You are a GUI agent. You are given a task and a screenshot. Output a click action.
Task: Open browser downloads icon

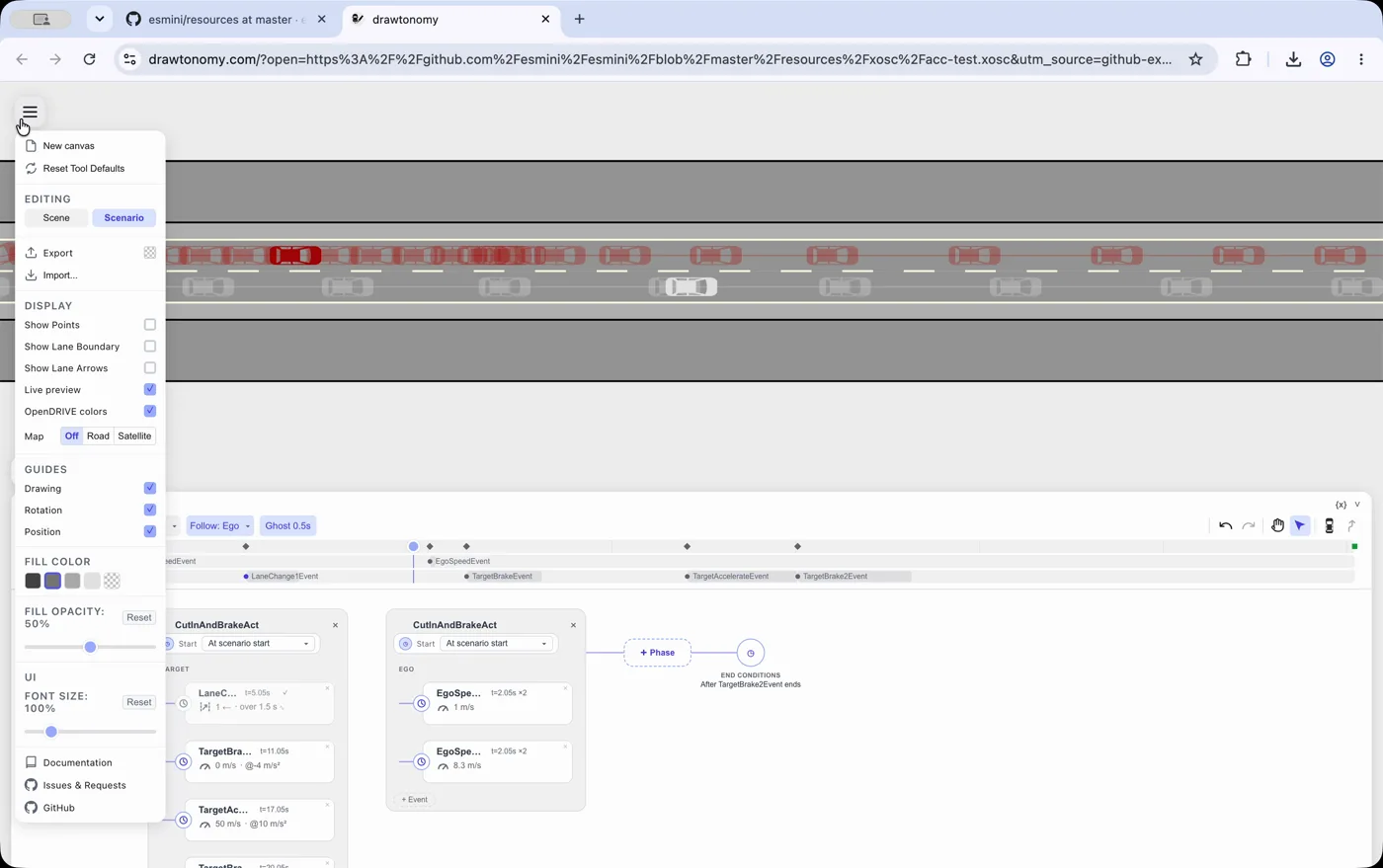pos(1293,59)
